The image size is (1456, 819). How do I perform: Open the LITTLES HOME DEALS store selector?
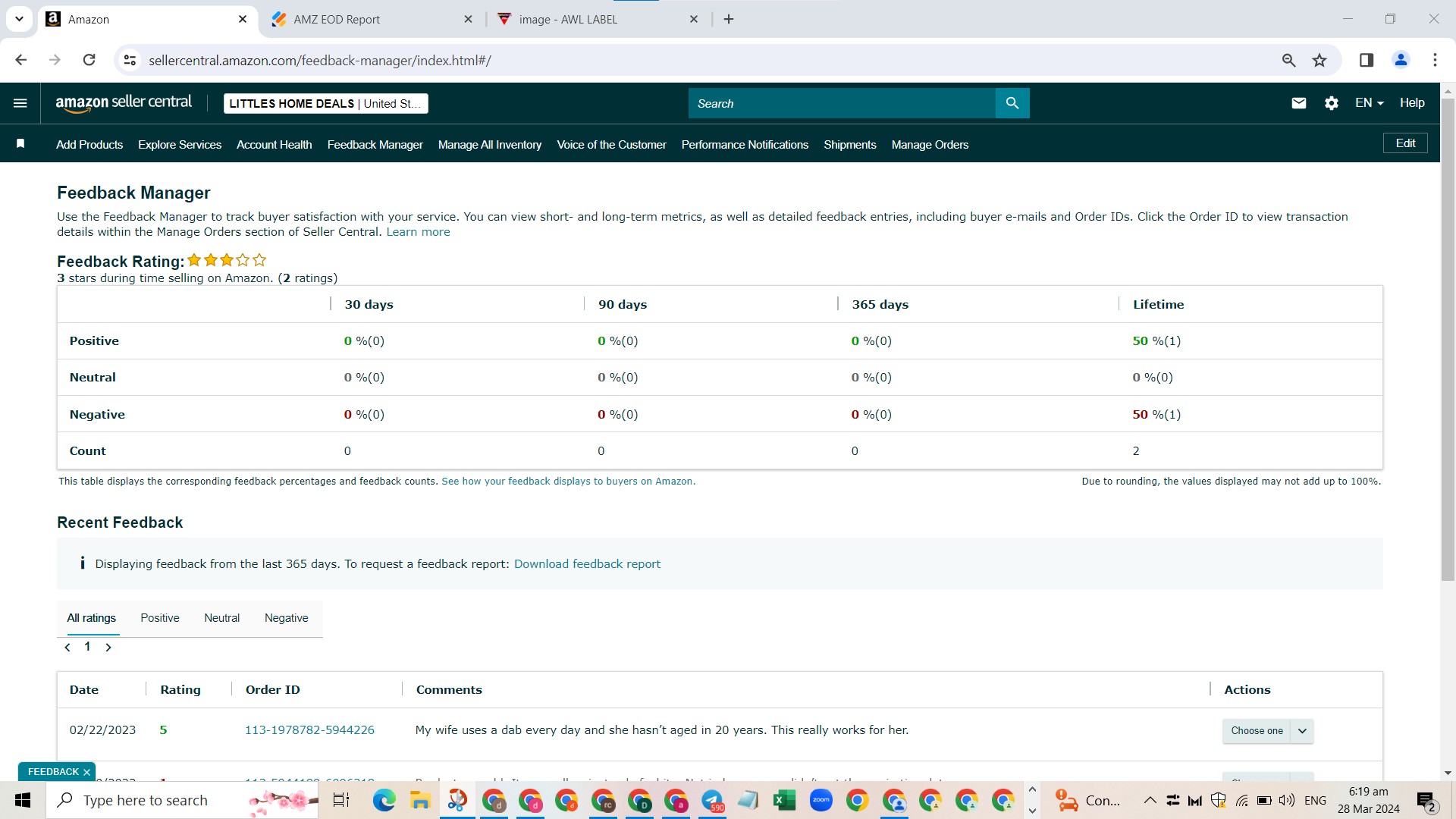click(x=326, y=104)
